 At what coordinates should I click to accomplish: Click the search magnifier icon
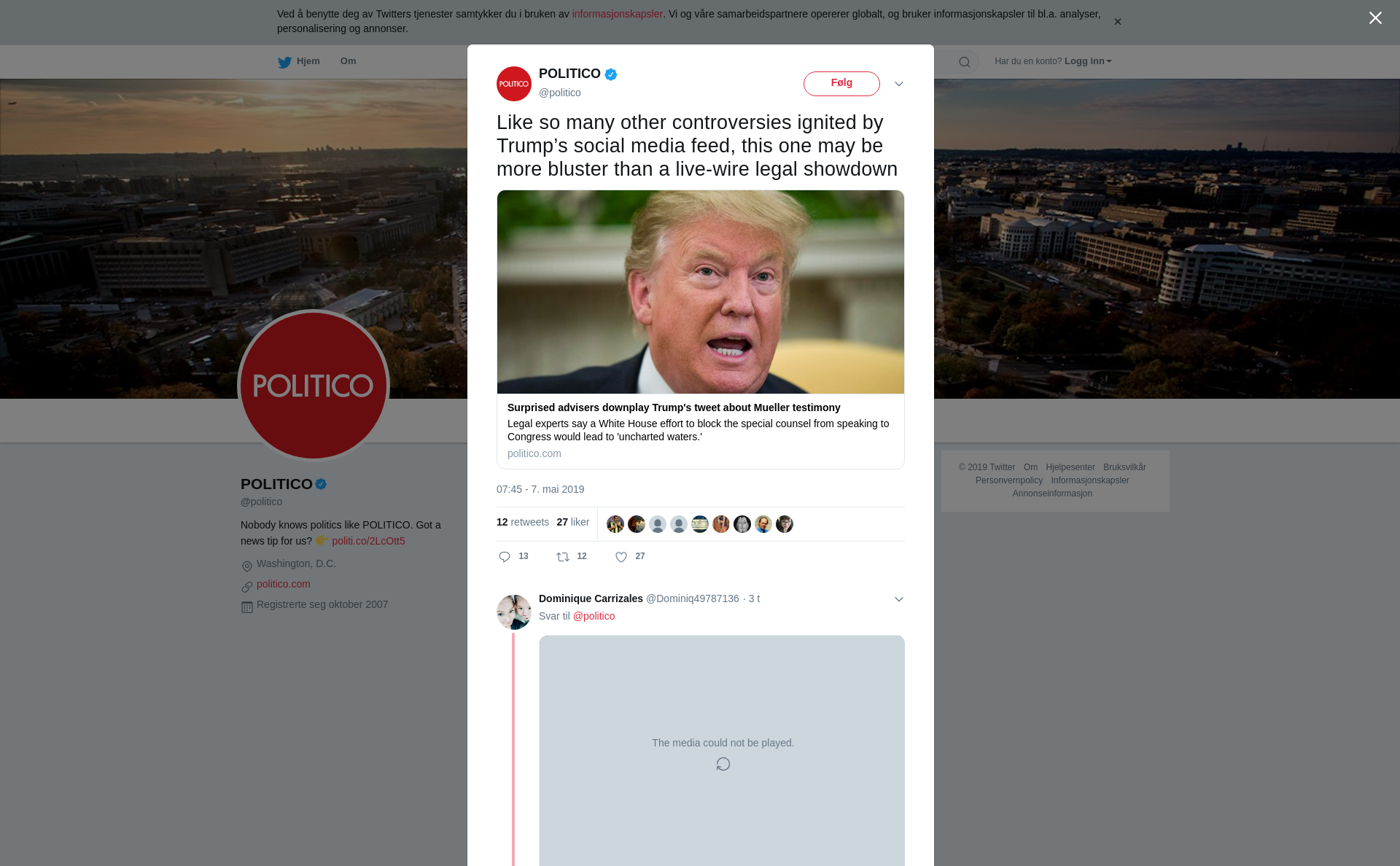click(965, 62)
